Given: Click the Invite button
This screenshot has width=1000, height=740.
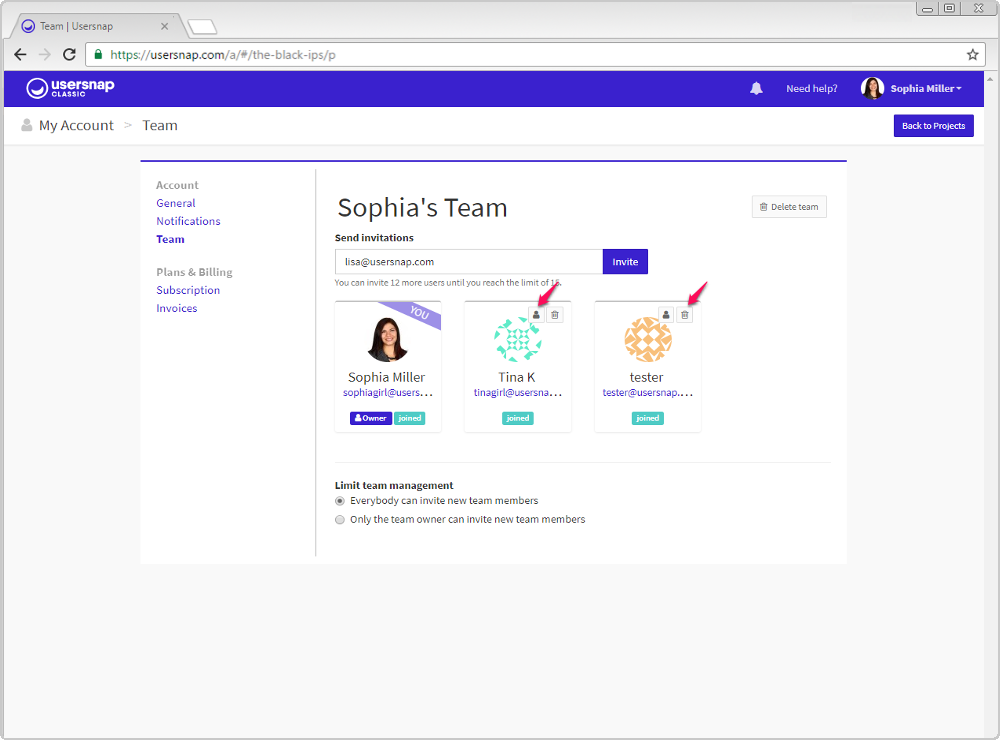Looking at the screenshot, I should tap(625, 262).
